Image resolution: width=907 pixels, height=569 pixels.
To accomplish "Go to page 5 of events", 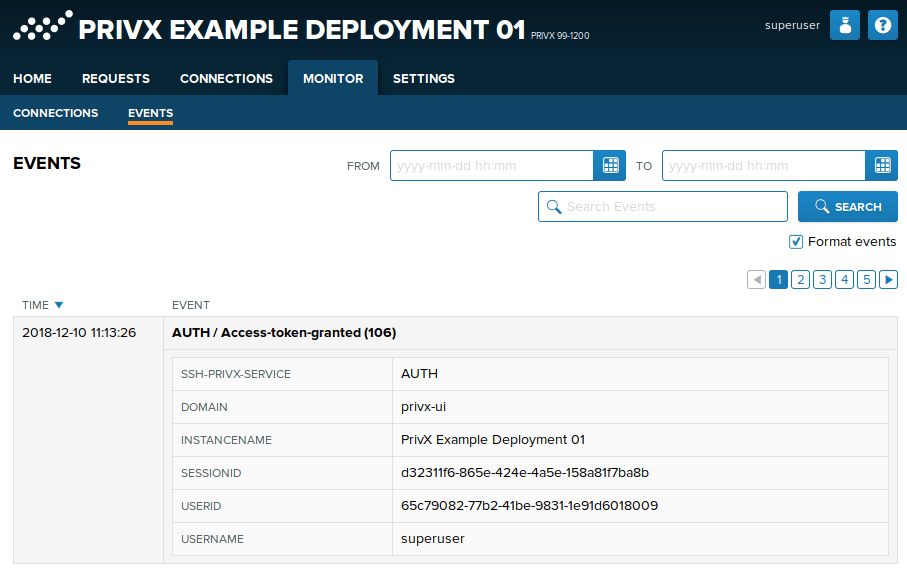I will coord(867,279).
